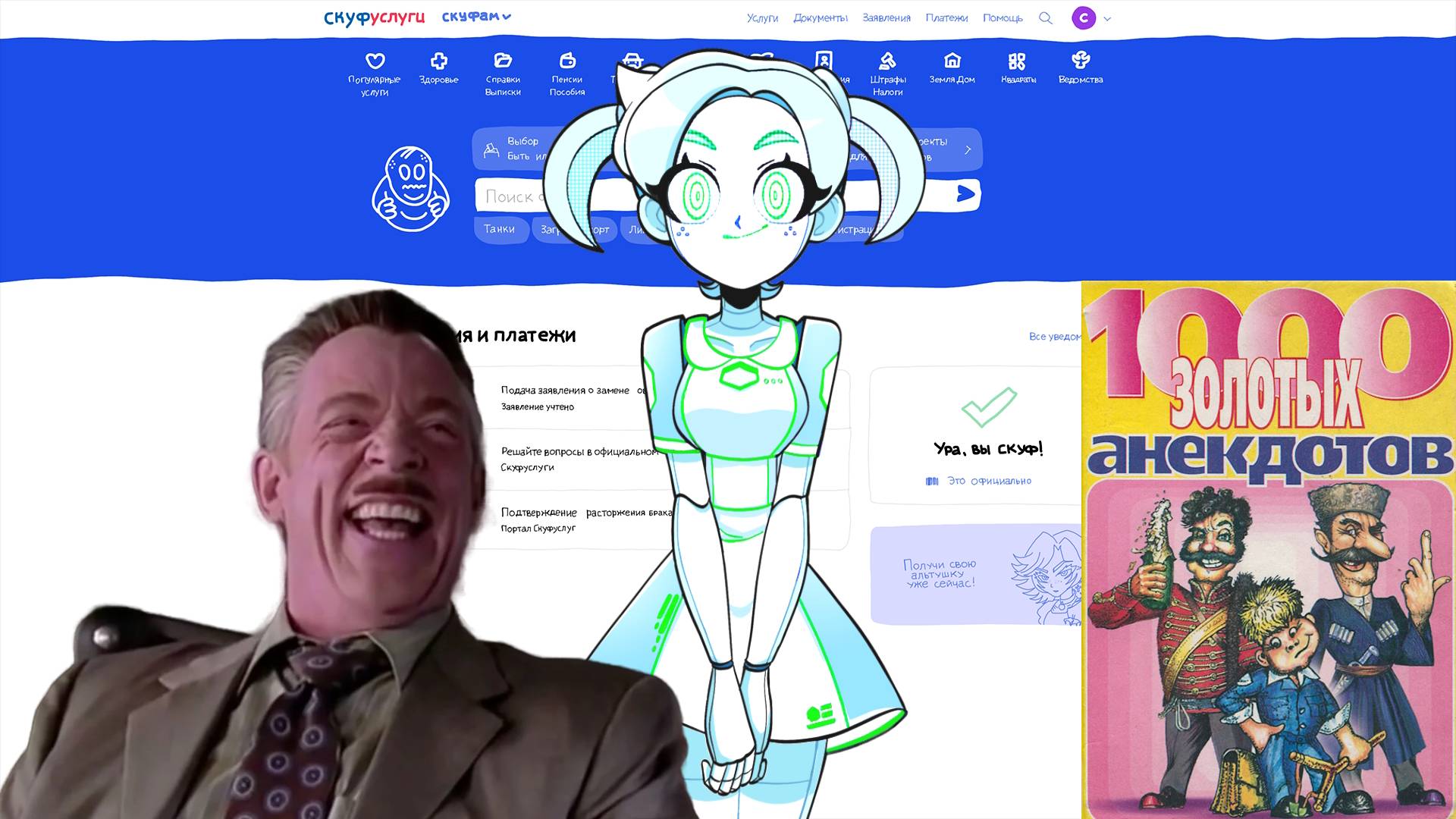Click the Скуфуслуги site logo
Screen dimensions: 1456x819
pyautogui.click(x=374, y=17)
